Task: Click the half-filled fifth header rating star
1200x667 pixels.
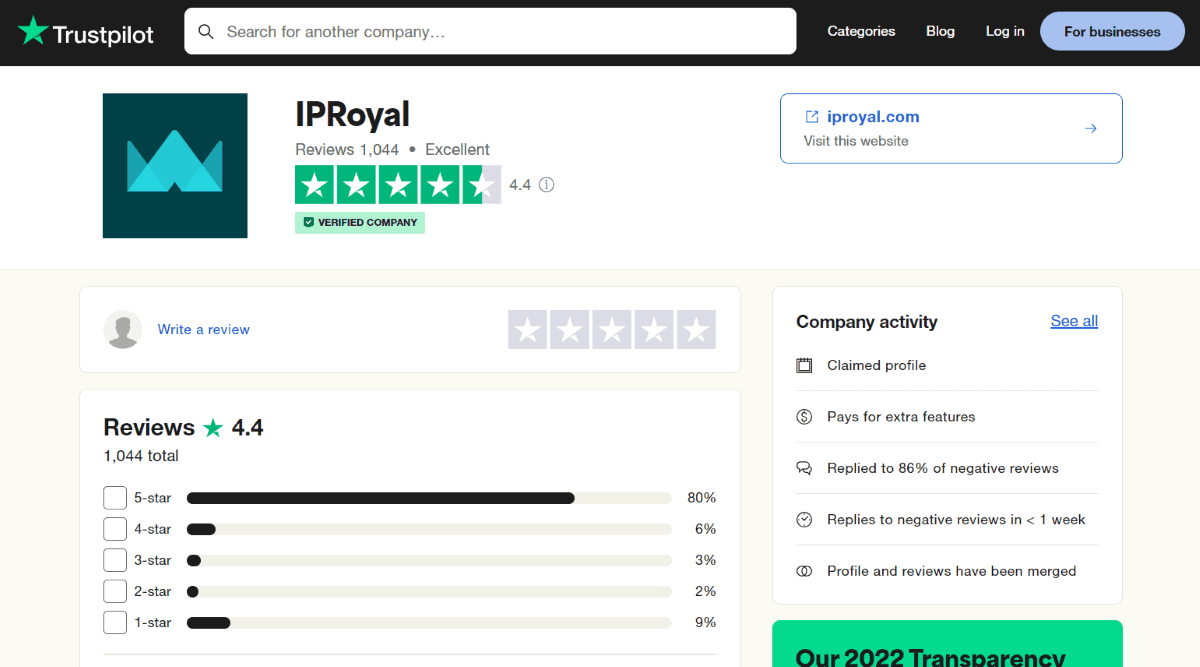Action: point(481,185)
